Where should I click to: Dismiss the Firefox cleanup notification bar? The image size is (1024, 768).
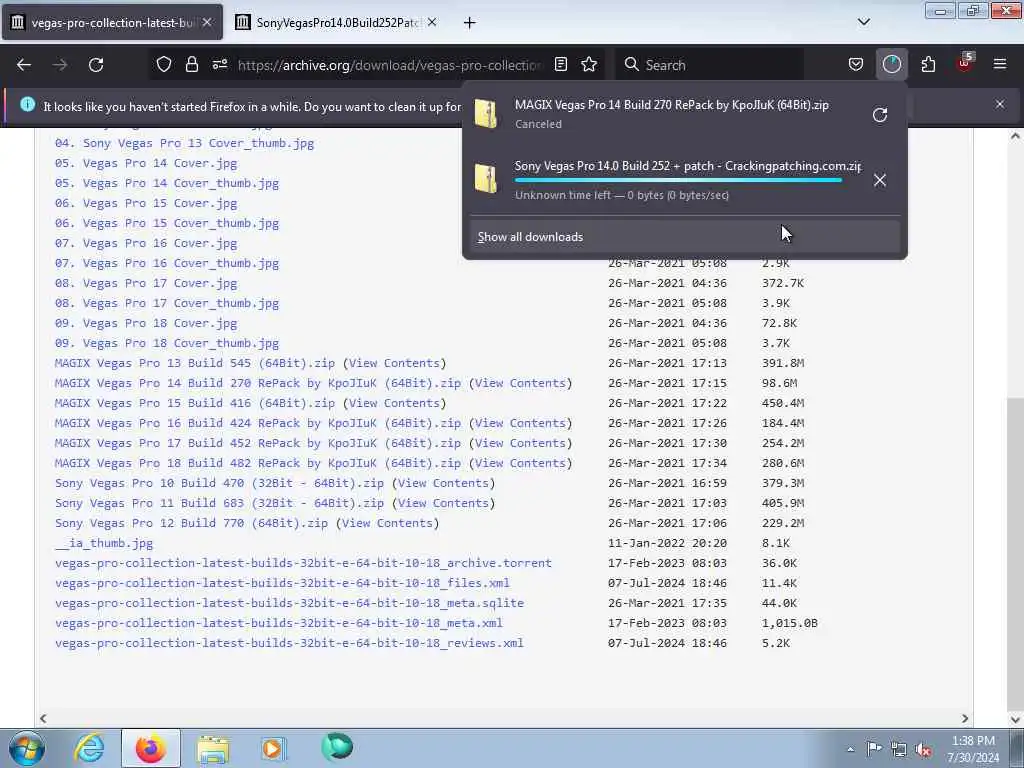coord(1000,104)
